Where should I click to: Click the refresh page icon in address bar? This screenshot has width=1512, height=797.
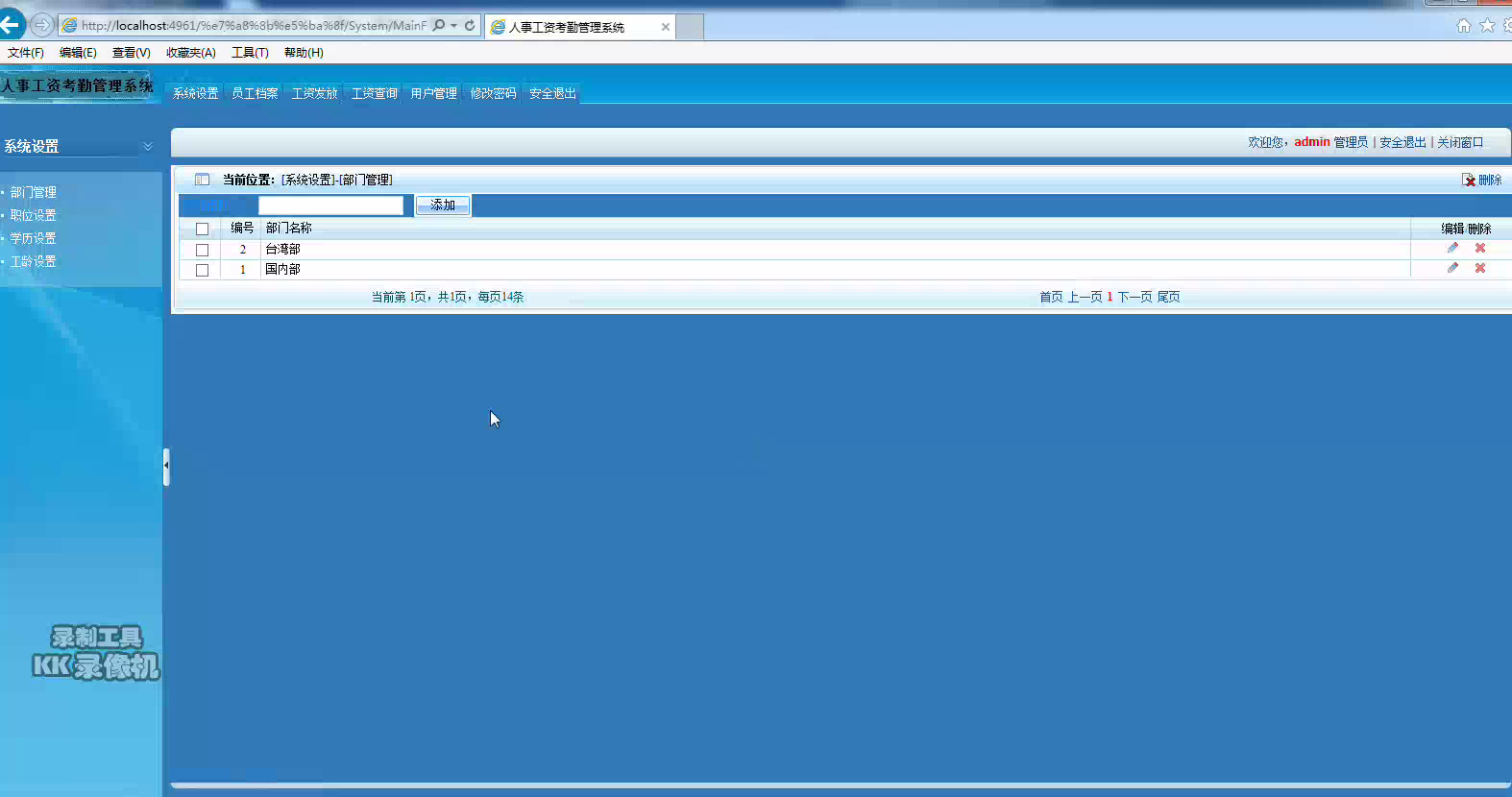[x=470, y=25]
